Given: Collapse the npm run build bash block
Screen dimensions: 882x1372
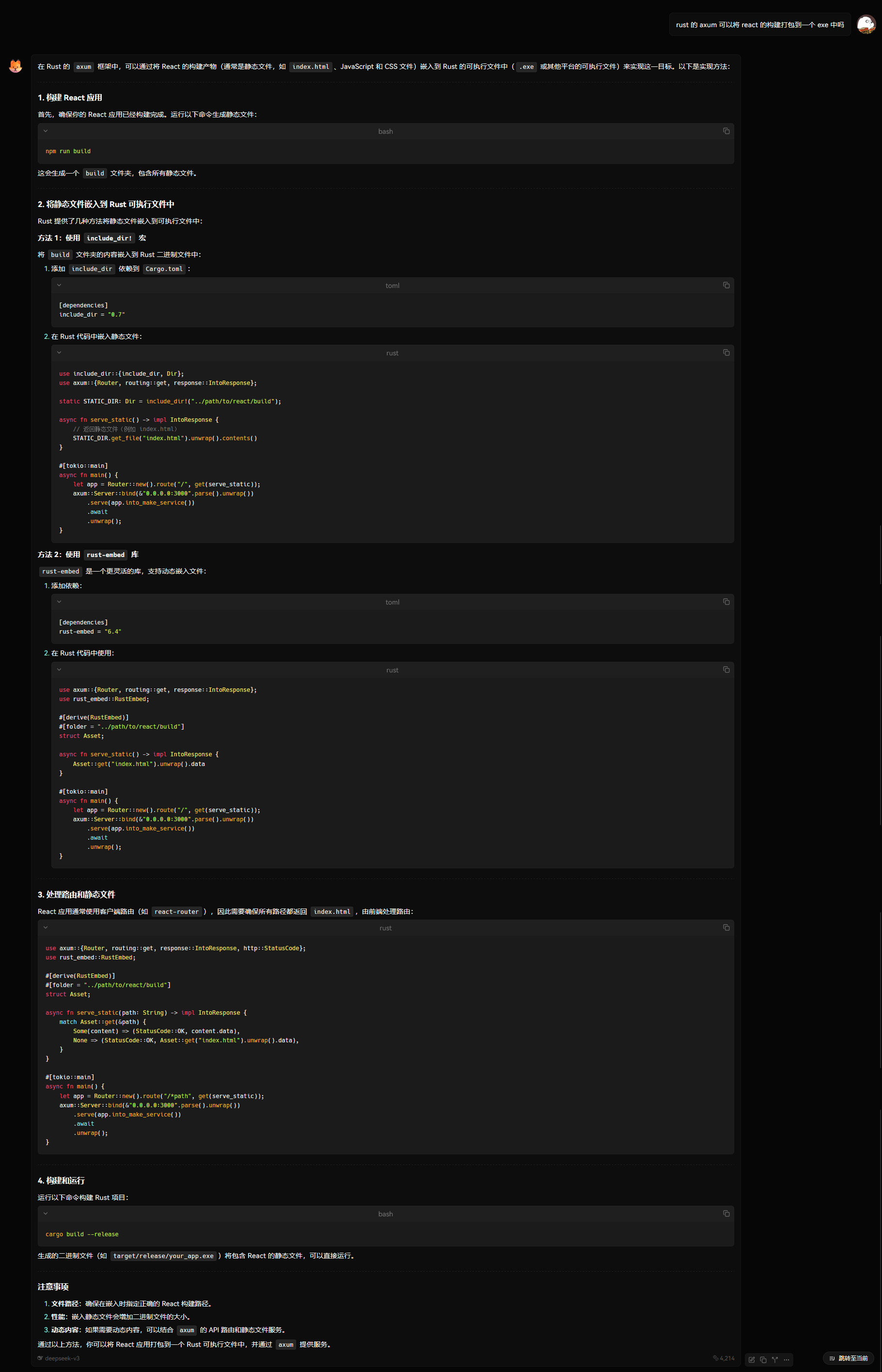Looking at the screenshot, I should [46, 131].
